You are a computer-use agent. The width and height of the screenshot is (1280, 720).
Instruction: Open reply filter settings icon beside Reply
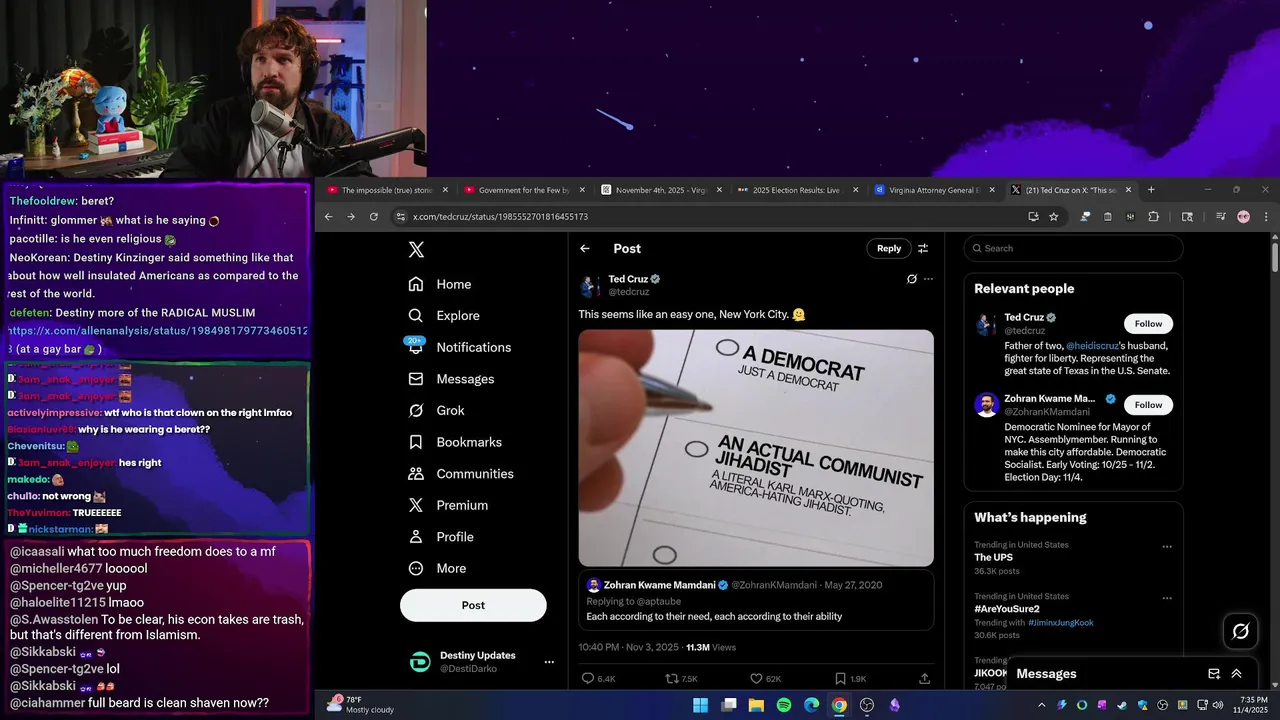923,248
